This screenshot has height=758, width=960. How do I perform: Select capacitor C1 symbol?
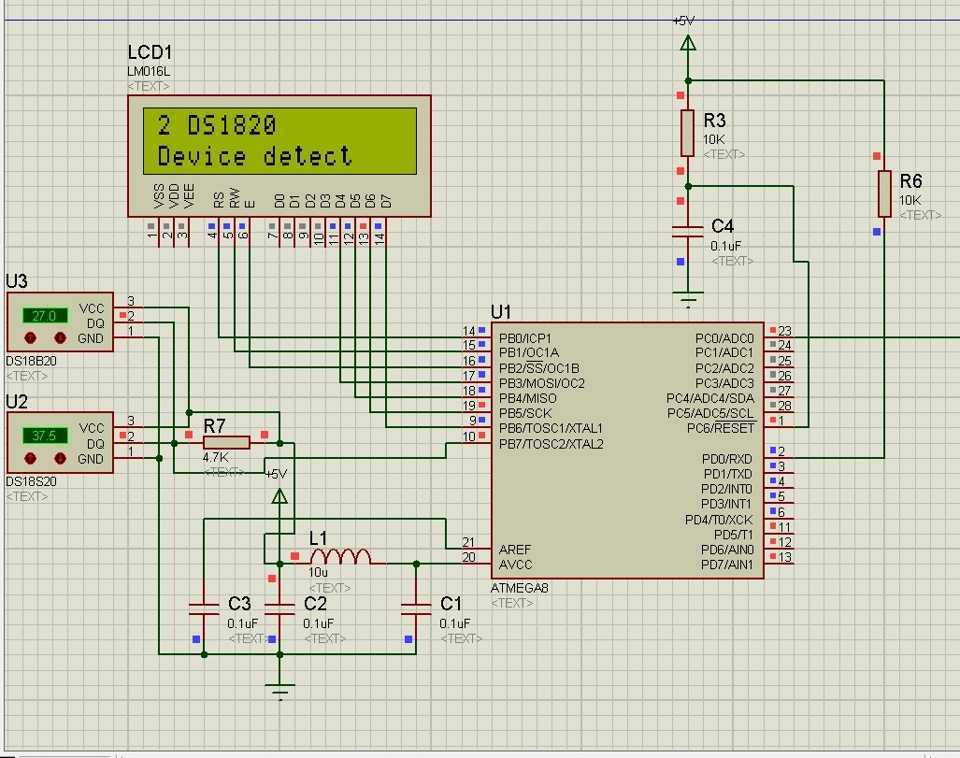[x=416, y=608]
